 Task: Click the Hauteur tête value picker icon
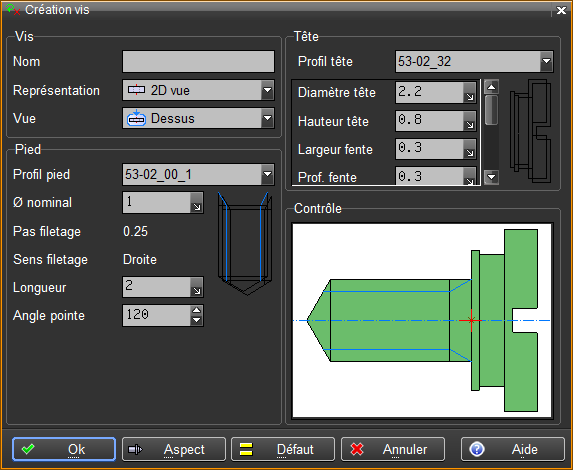470,121
